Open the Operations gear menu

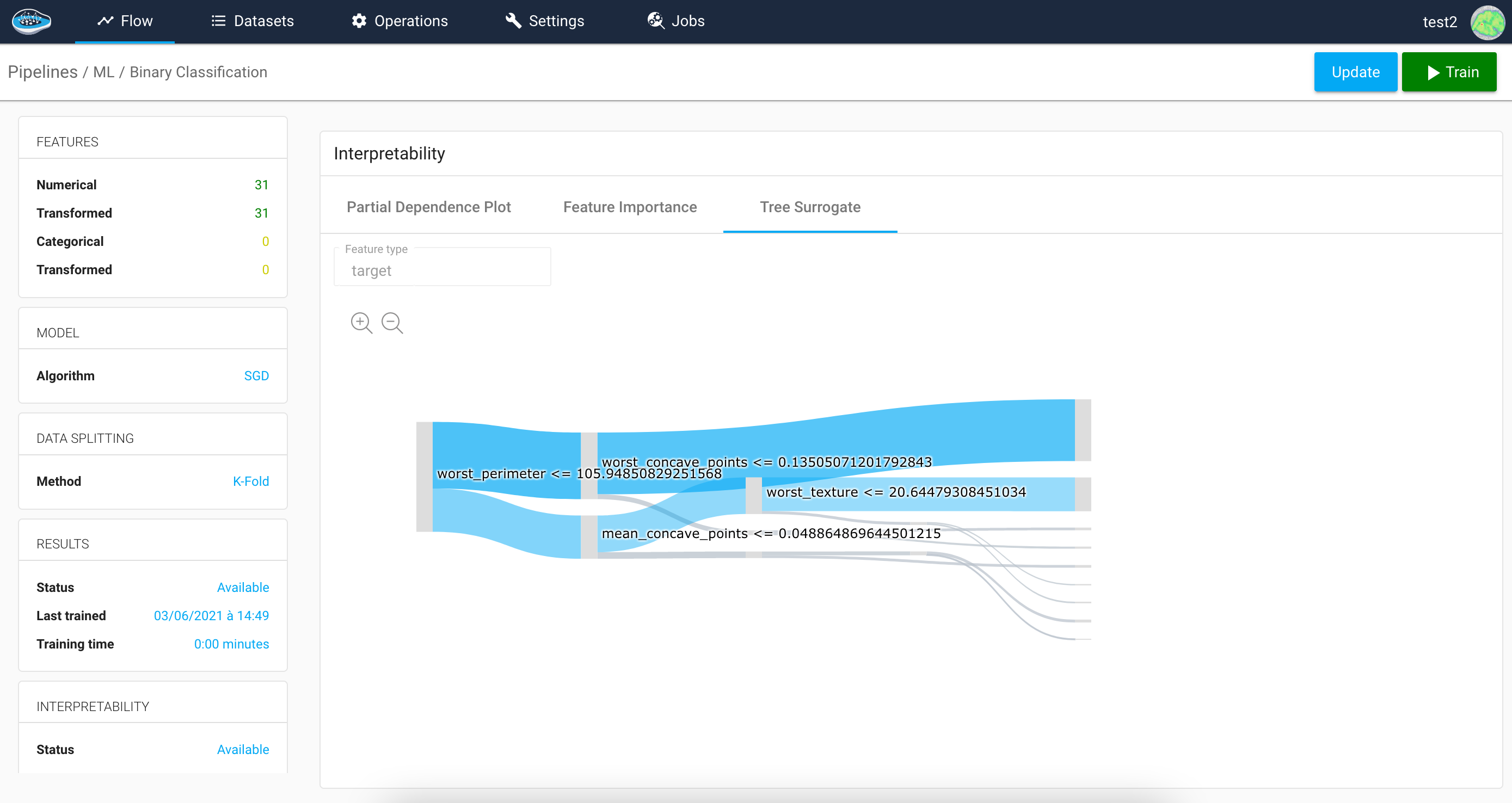(x=399, y=21)
